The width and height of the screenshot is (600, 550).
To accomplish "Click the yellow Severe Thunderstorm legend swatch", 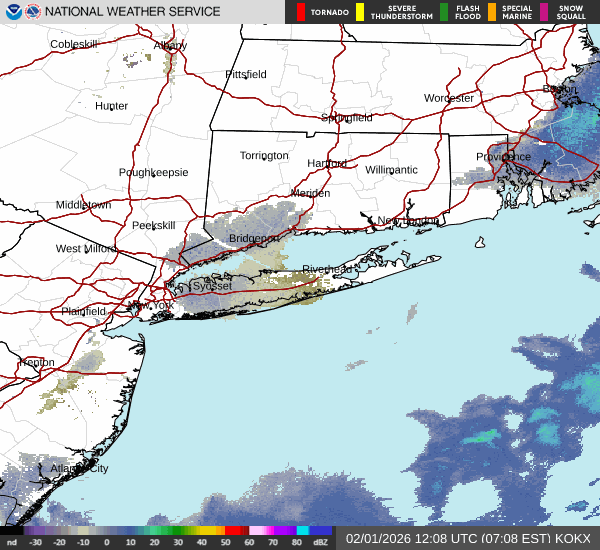I will pyautogui.click(x=360, y=12).
